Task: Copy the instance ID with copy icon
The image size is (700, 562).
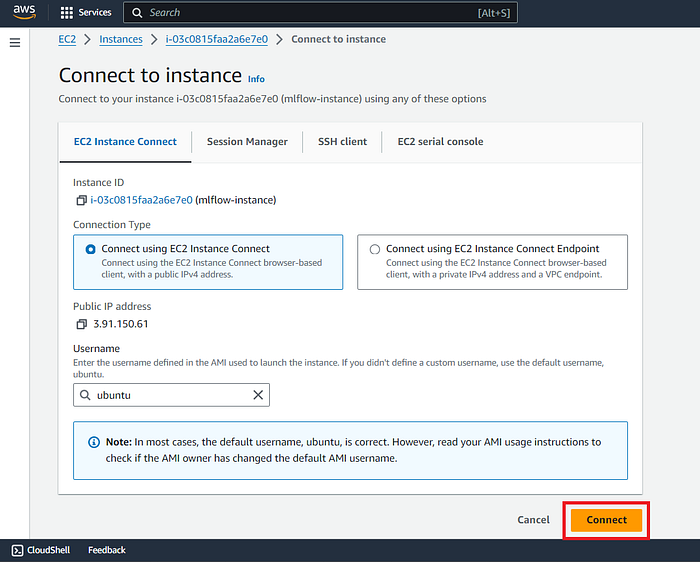Action: 81,200
